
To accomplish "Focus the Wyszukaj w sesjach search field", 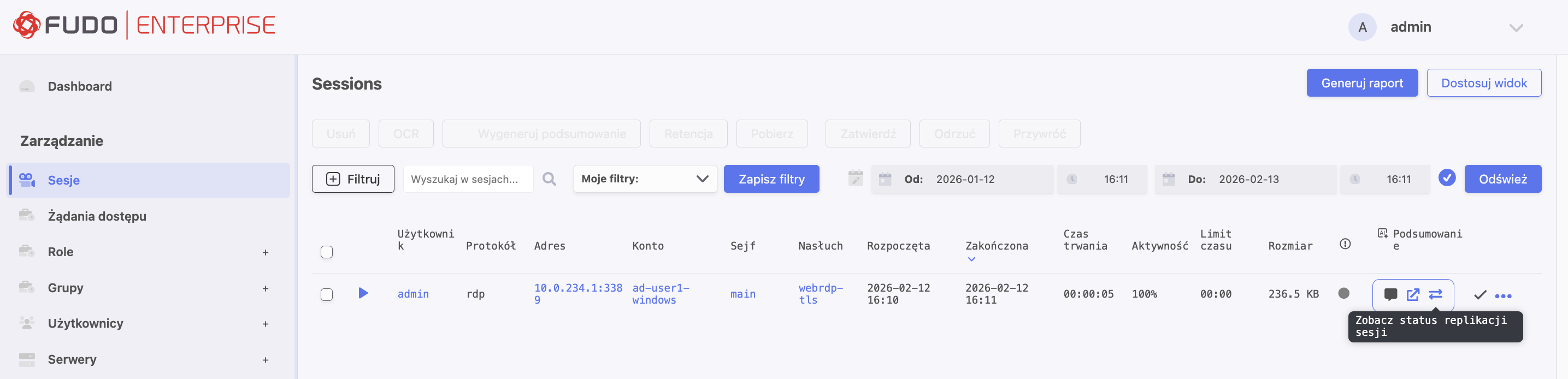I will coord(468,180).
